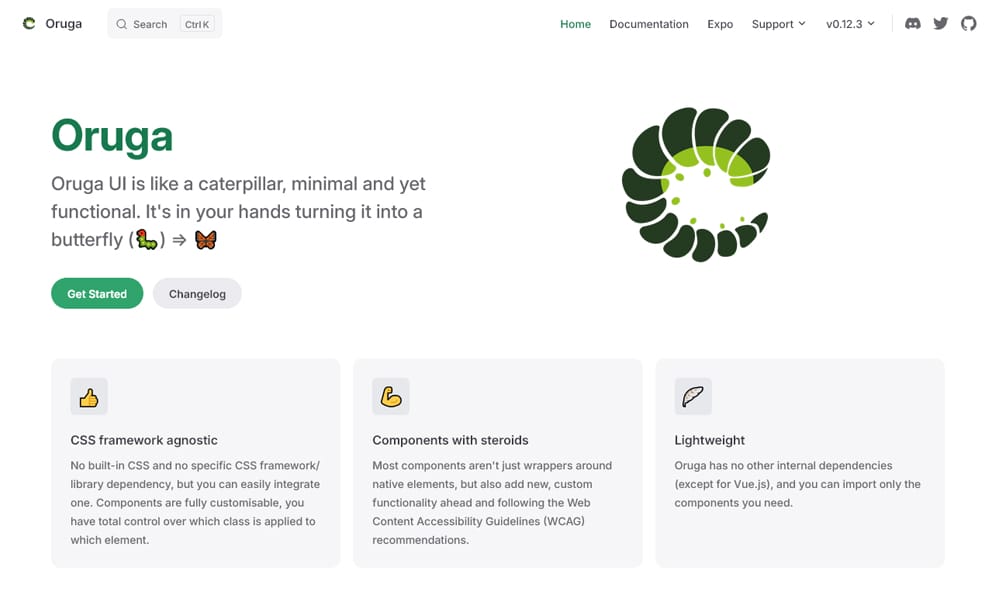Join Discord via the header icon
The image size is (1000, 600).
pyautogui.click(x=912, y=23)
